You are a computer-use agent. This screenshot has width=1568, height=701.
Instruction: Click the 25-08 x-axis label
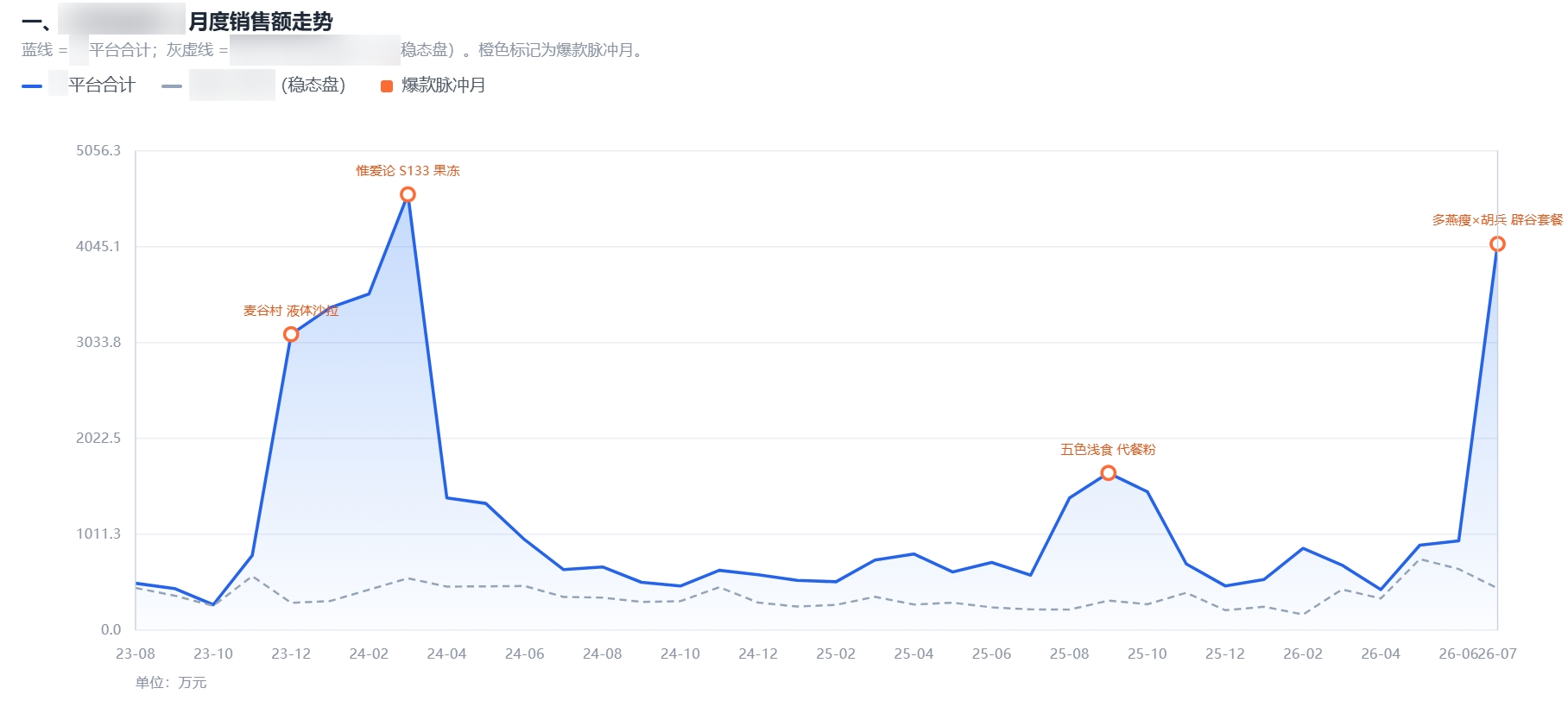click(1069, 654)
